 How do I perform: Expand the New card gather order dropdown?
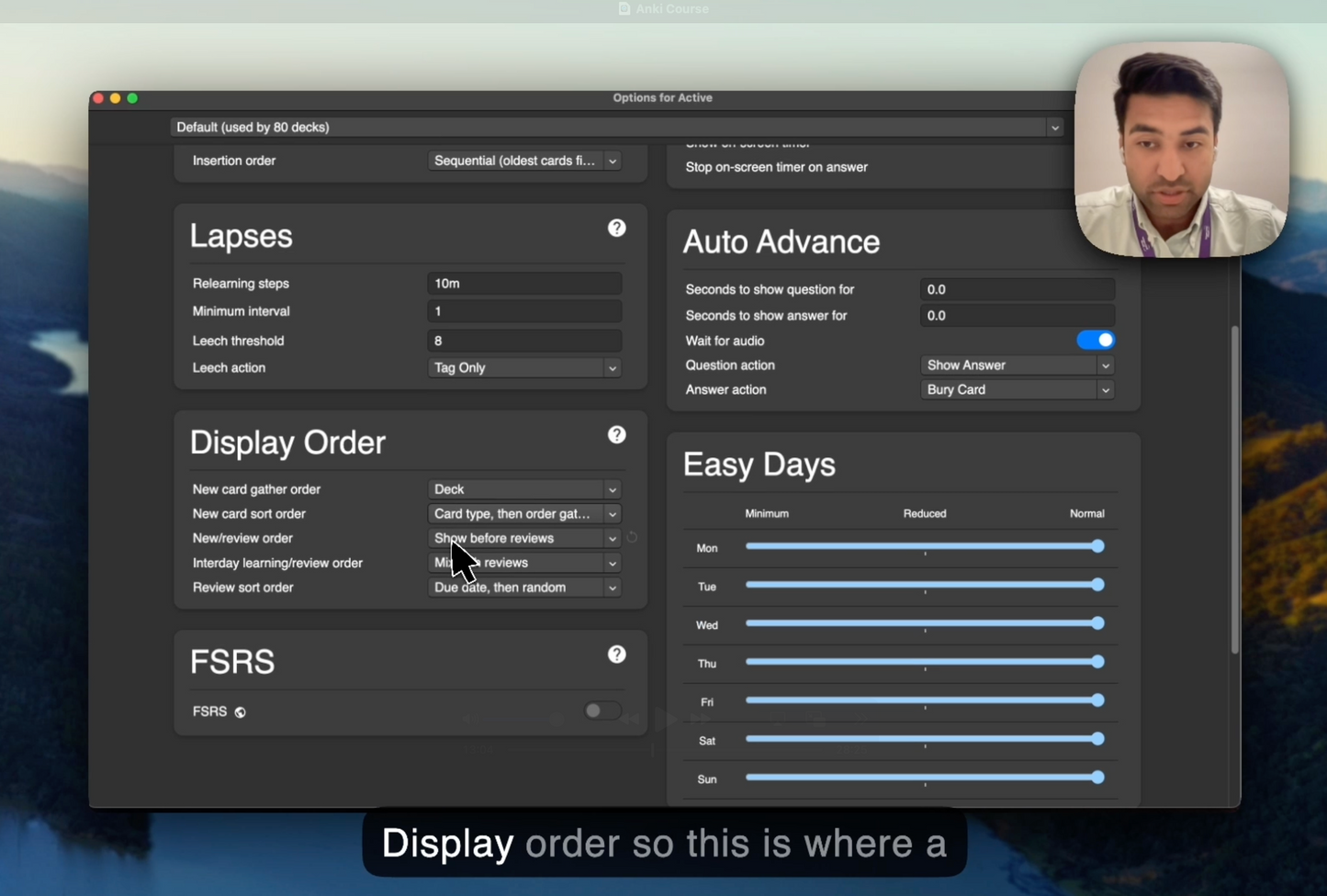coord(523,489)
